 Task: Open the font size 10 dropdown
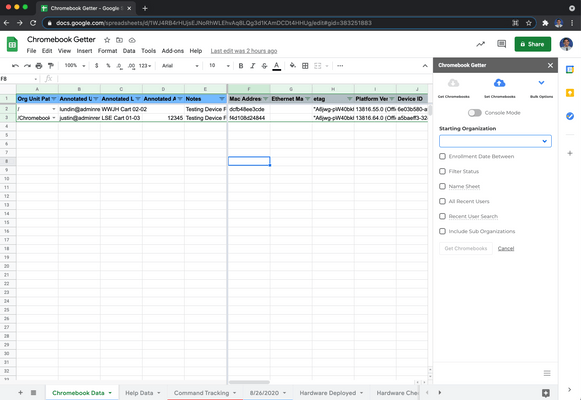click(x=219, y=66)
